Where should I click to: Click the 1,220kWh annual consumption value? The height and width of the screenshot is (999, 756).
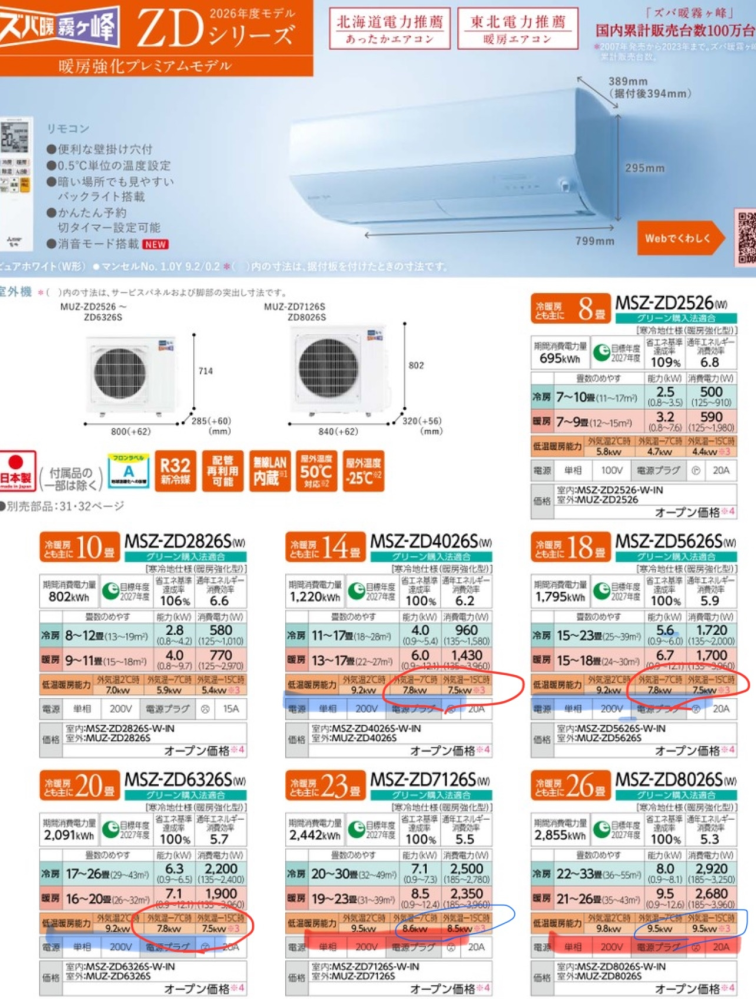pos(314,597)
